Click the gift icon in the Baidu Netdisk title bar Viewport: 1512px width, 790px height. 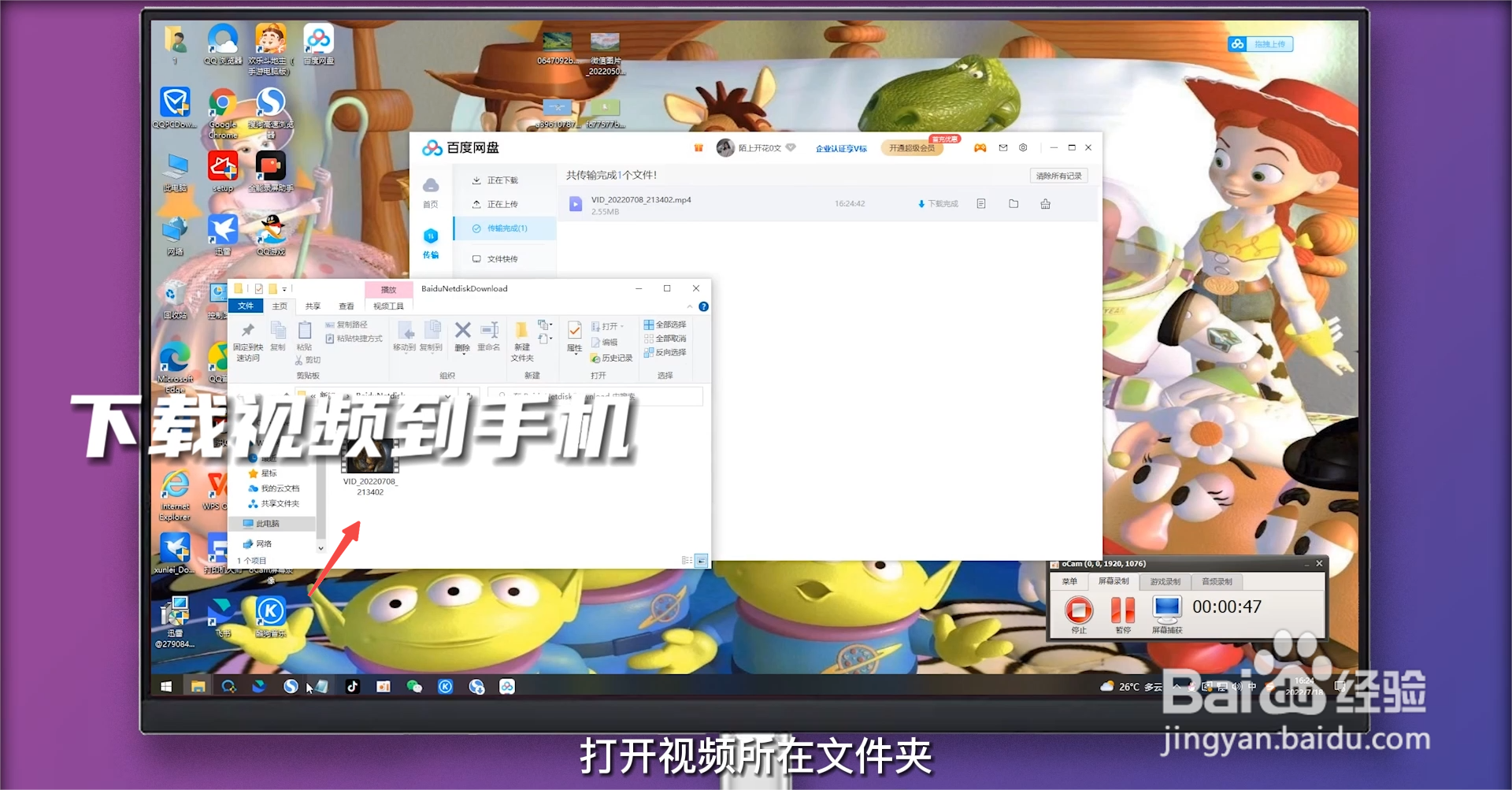click(699, 148)
